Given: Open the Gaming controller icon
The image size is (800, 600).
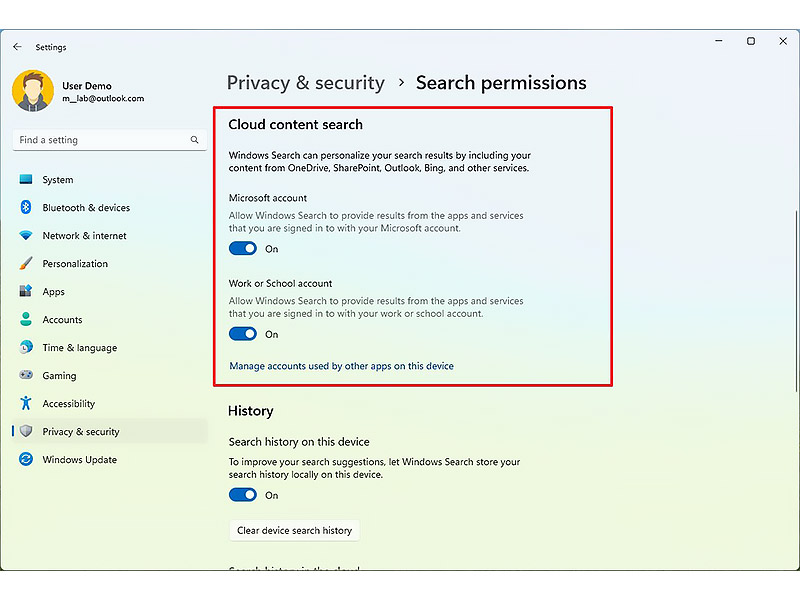Looking at the screenshot, I should click(26, 376).
